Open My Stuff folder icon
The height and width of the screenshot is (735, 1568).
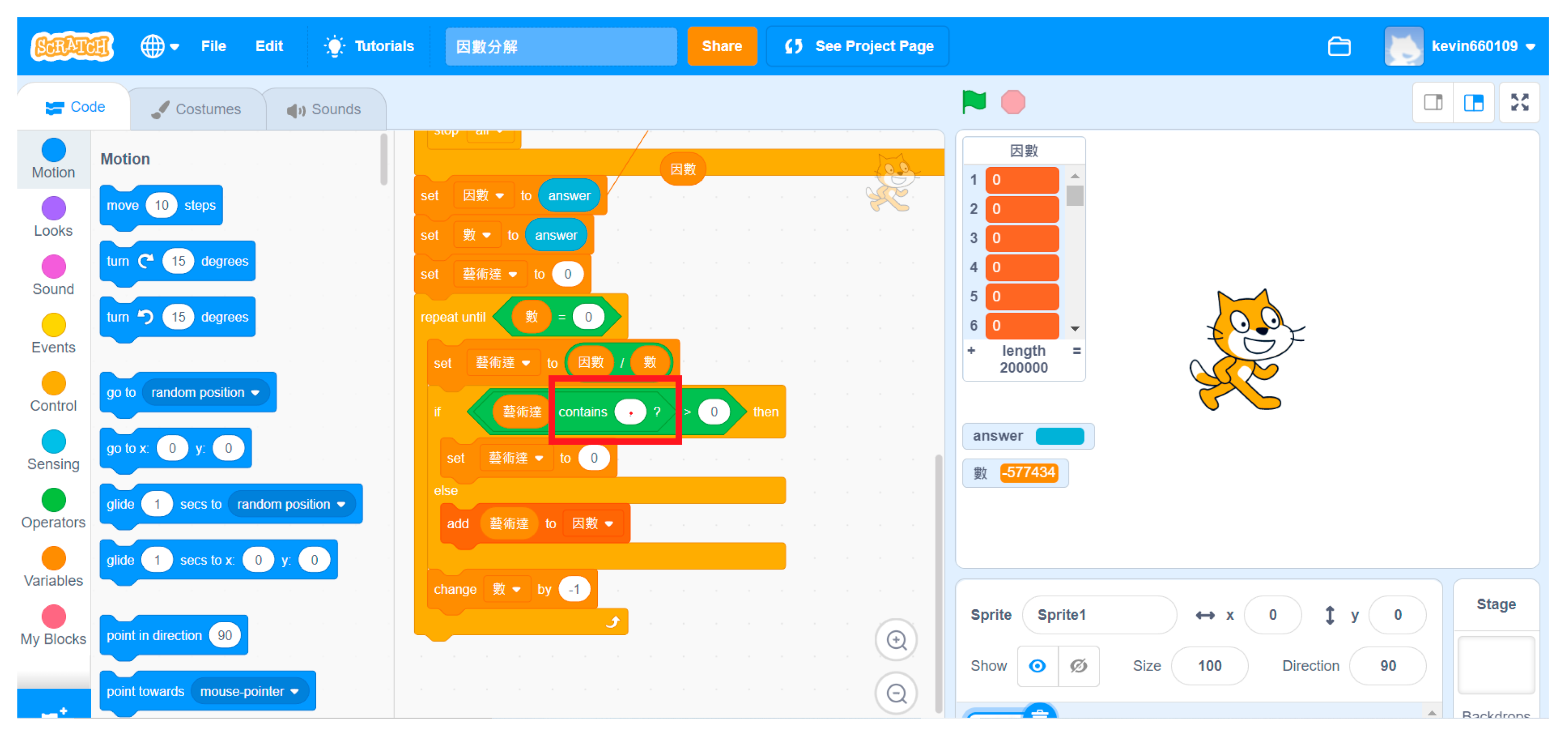point(1338,46)
